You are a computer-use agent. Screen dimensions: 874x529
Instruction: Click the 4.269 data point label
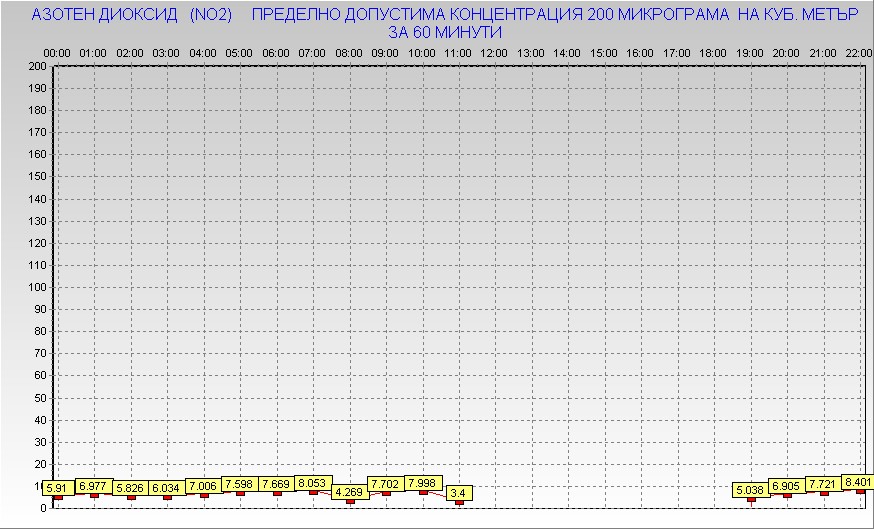(x=349, y=492)
